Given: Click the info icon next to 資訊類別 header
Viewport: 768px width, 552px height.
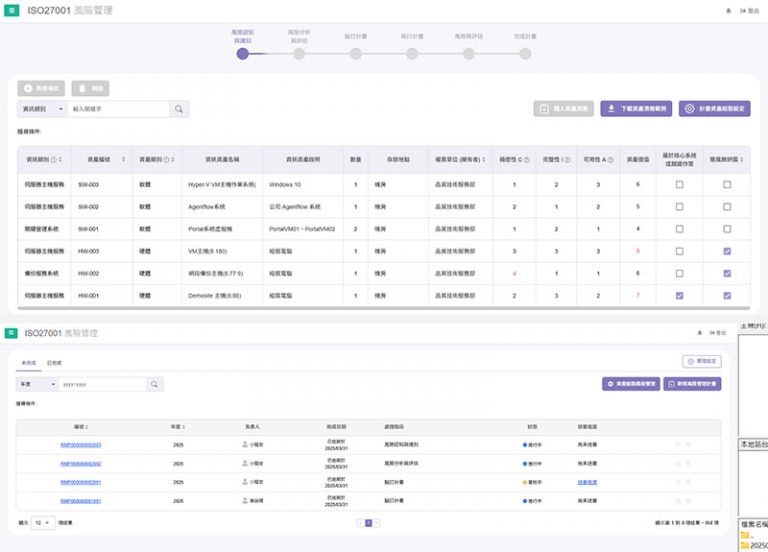Looking at the screenshot, I should tap(53, 160).
